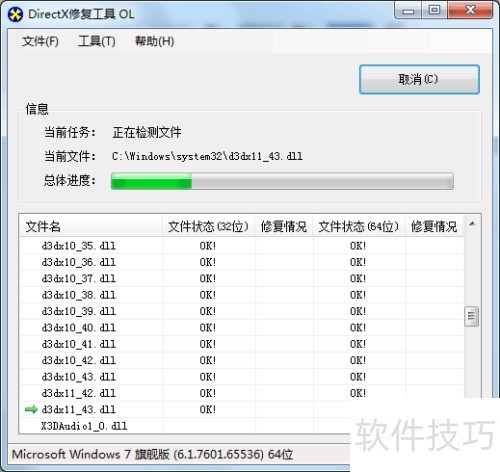Image resolution: width=500 pixels, height=472 pixels.
Task: Open the 工具(T) menu
Action: pos(97,41)
